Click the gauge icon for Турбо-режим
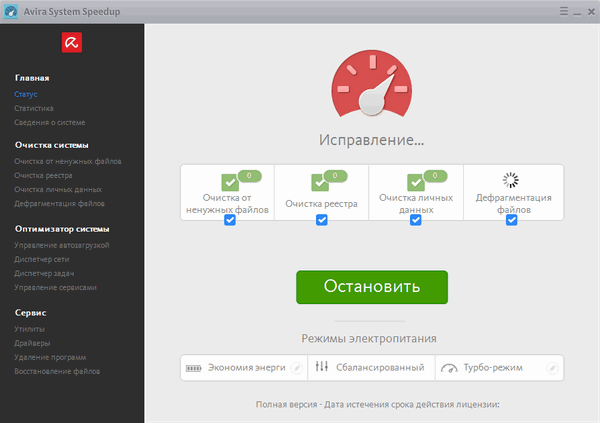Screen dimensions: 600x423 [x=449, y=368]
